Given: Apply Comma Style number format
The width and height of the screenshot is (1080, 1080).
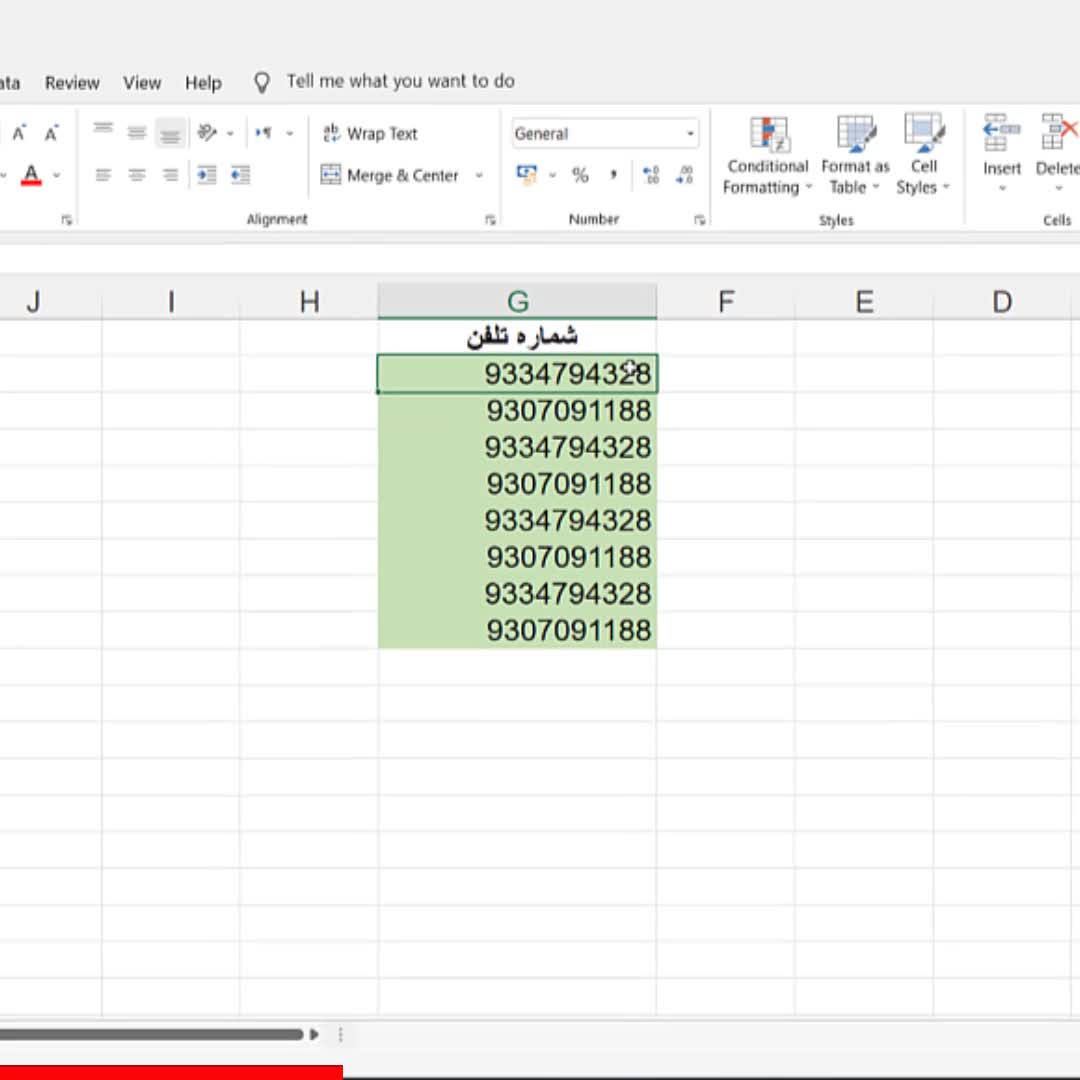Looking at the screenshot, I should click(x=613, y=176).
